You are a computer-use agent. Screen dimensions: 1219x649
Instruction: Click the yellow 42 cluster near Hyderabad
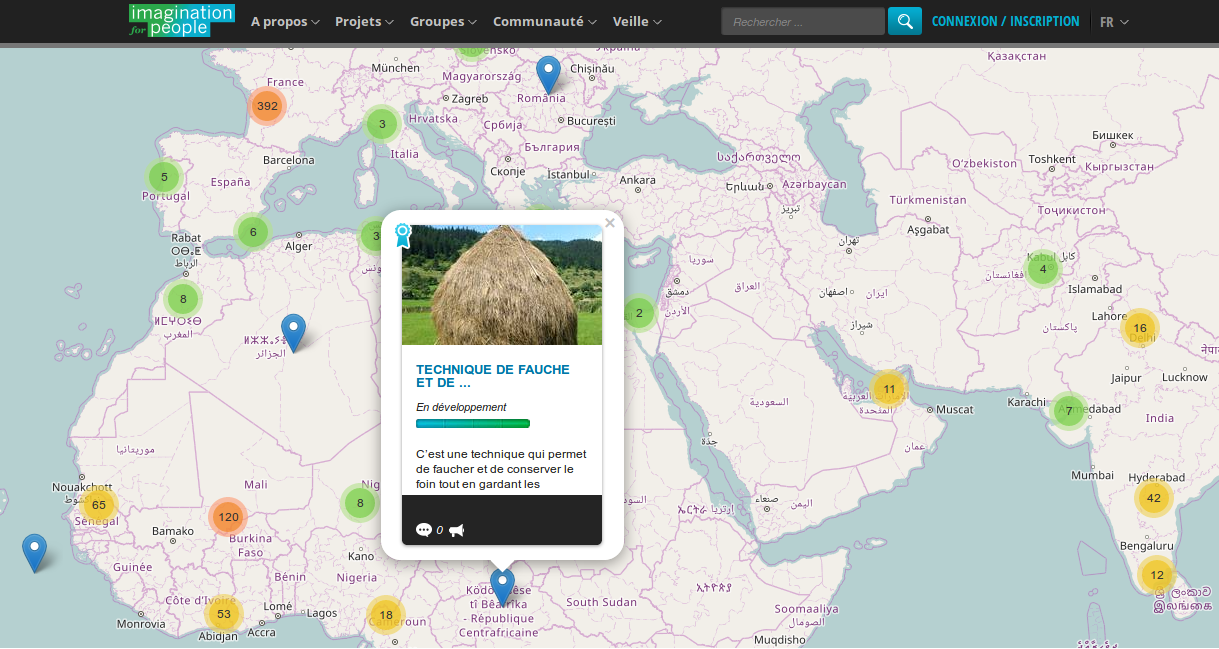click(1154, 498)
